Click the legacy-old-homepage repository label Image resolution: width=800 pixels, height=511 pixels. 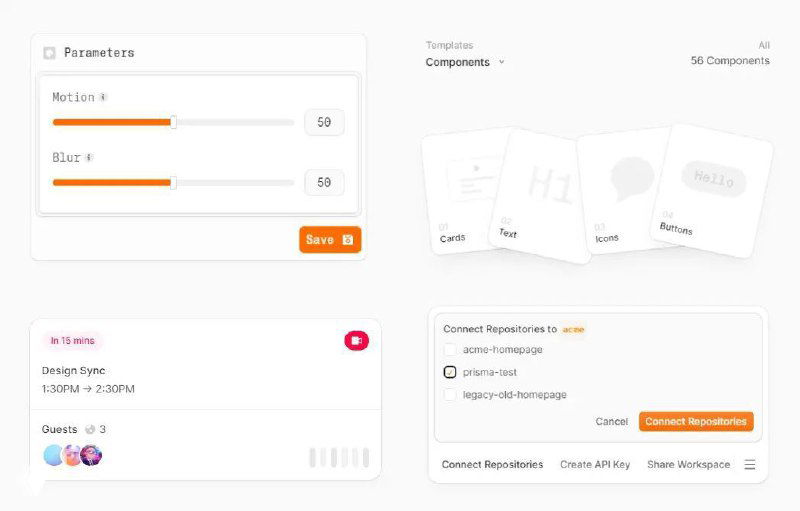point(515,395)
